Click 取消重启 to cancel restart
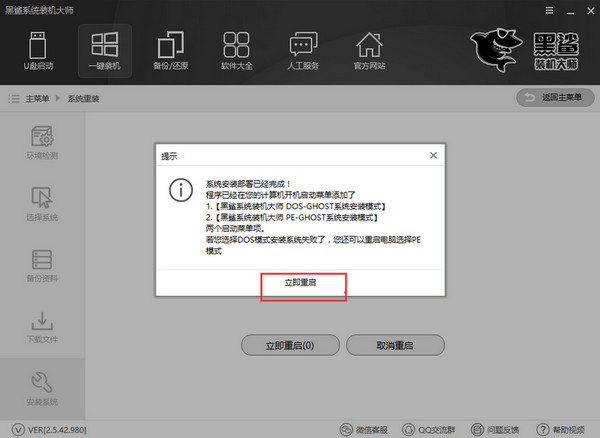 [x=395, y=345]
